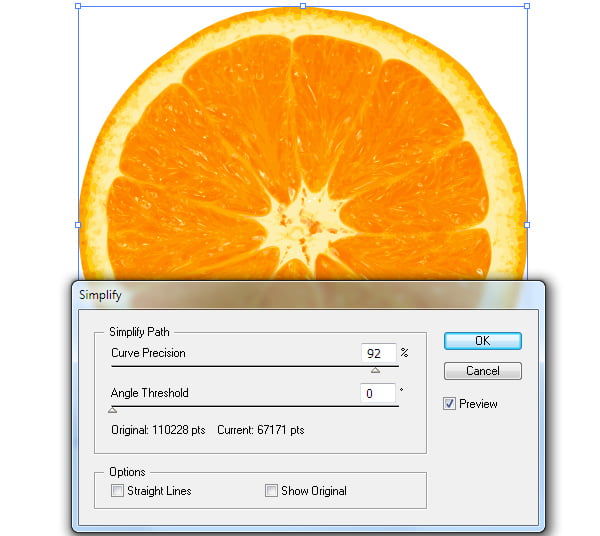
Task: Click the top-right selection handle
Action: pos(527,6)
